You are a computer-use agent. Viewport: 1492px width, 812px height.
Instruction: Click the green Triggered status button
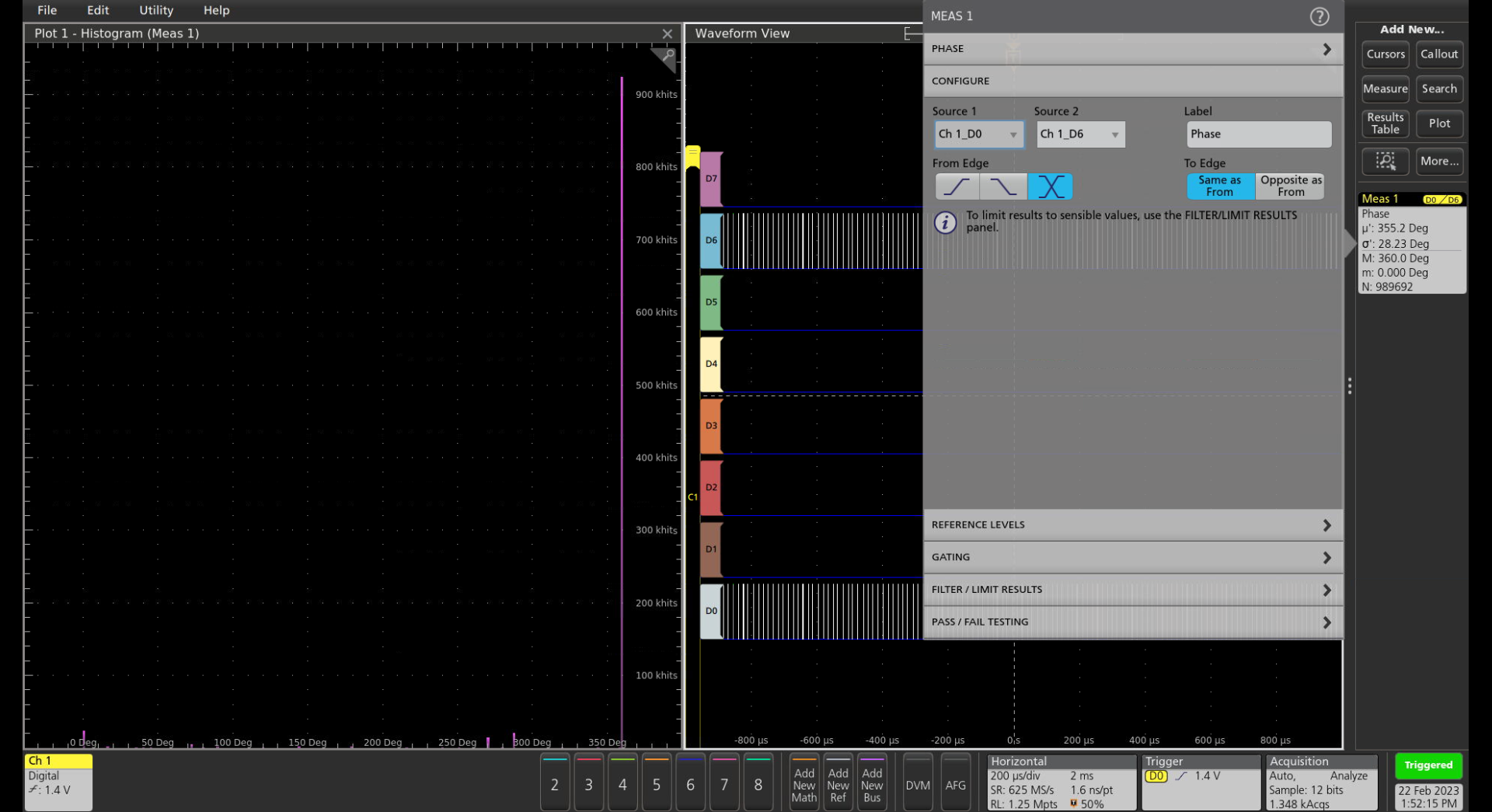coord(1428,766)
